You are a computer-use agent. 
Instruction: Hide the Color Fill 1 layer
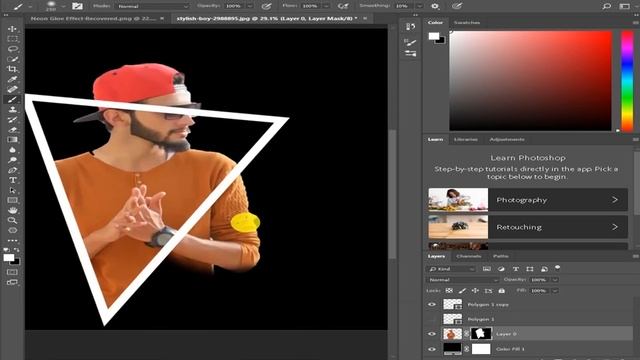[x=432, y=349]
